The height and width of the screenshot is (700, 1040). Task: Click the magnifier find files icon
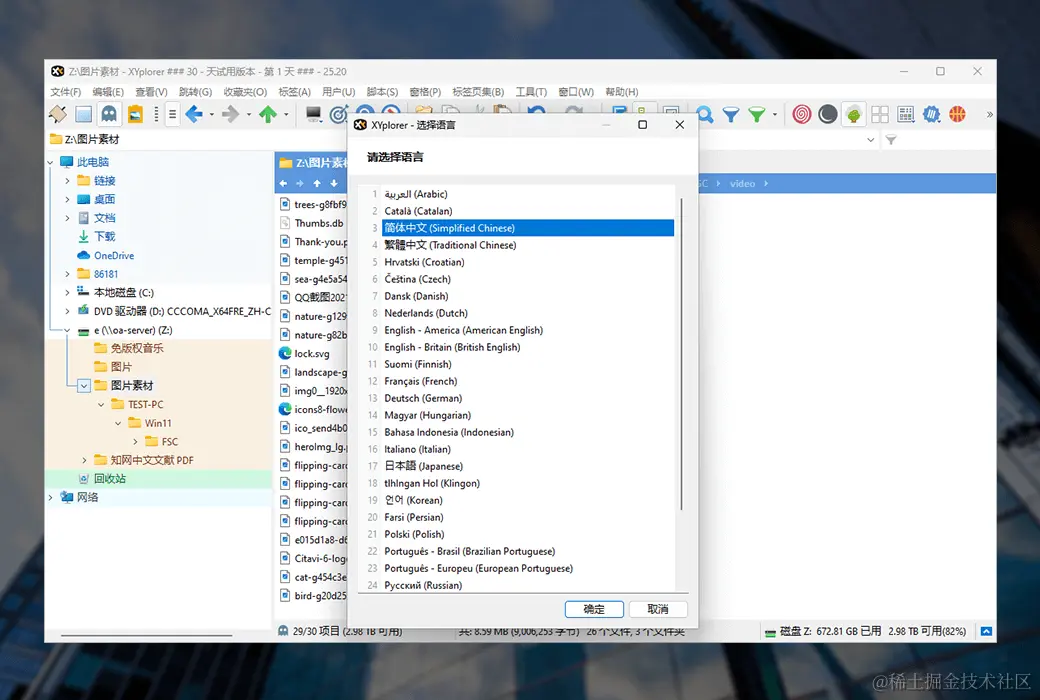[x=705, y=115]
